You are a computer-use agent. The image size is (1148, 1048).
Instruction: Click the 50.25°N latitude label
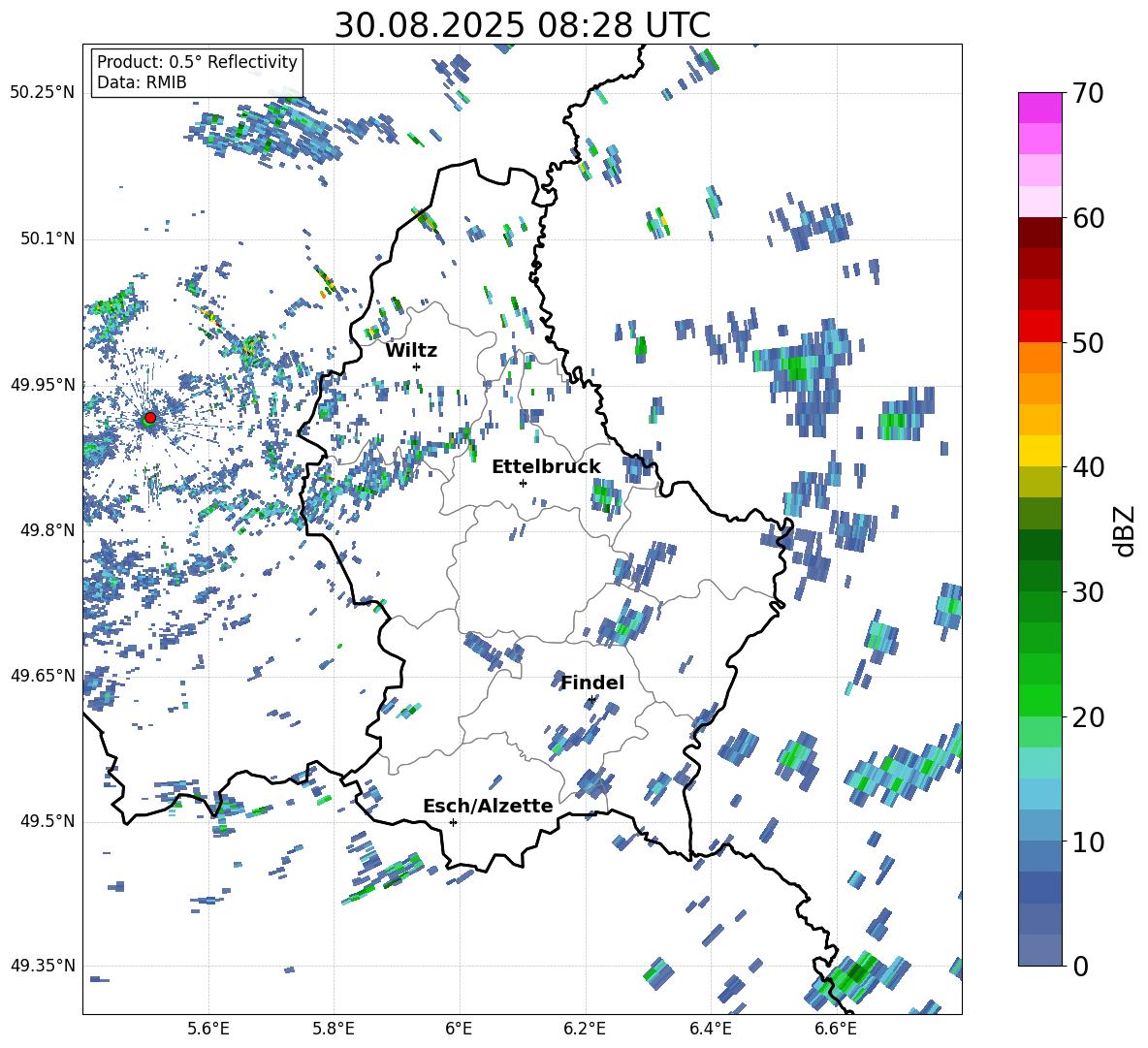(x=42, y=93)
